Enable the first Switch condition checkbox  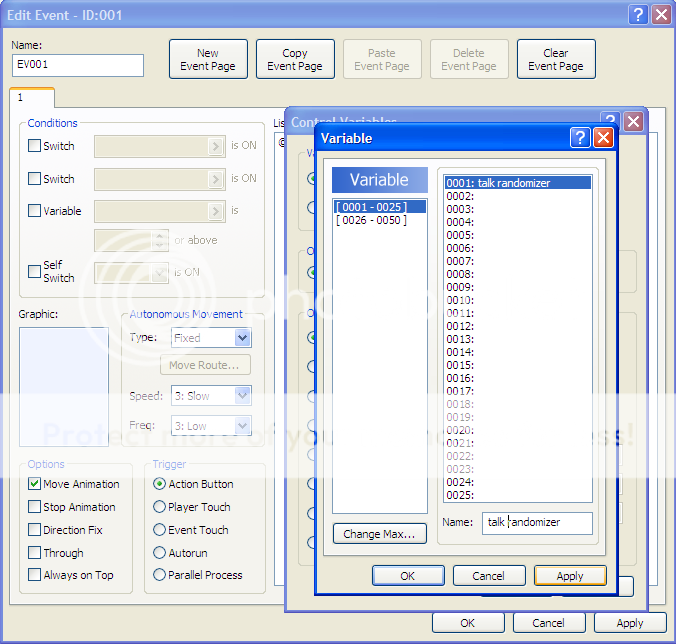(x=35, y=145)
